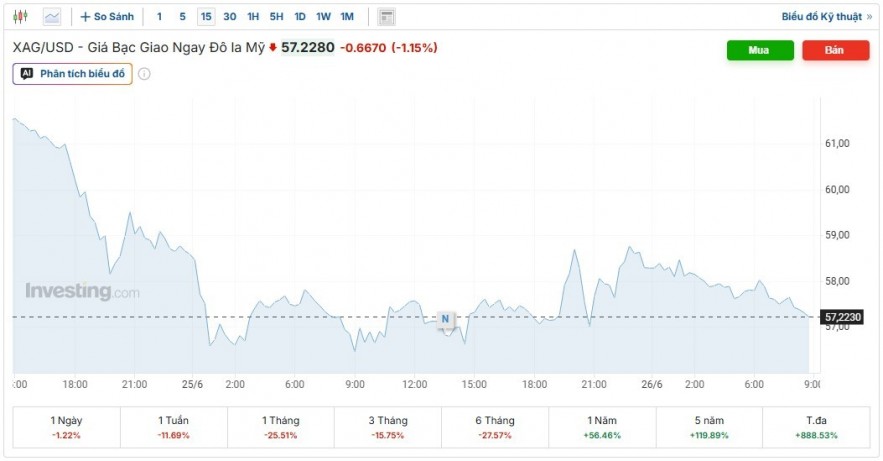Click the green Mua button
This screenshot has width=883, height=461.
tap(760, 50)
